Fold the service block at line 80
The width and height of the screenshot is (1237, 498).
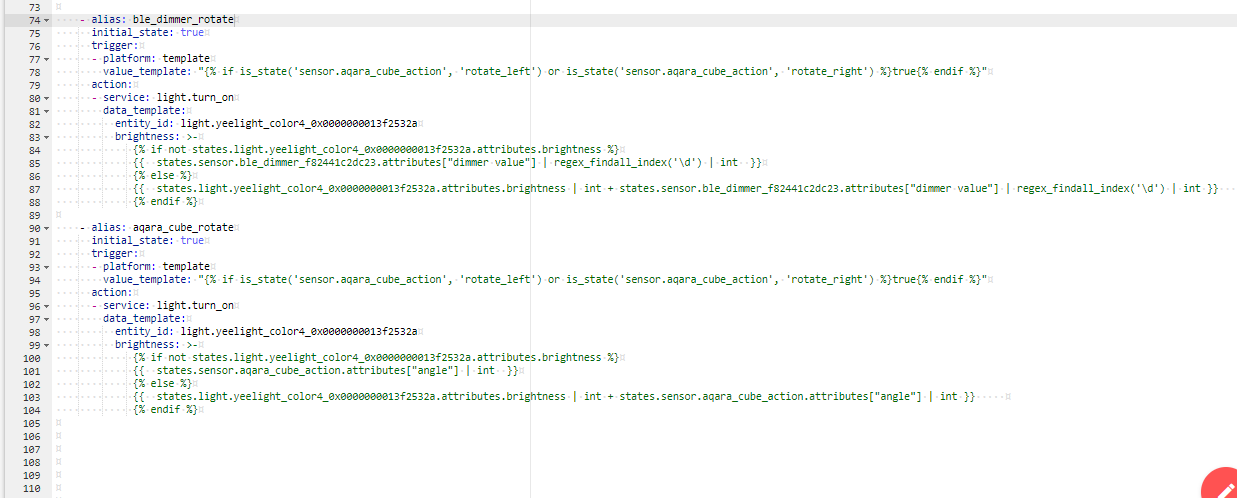click(47, 98)
